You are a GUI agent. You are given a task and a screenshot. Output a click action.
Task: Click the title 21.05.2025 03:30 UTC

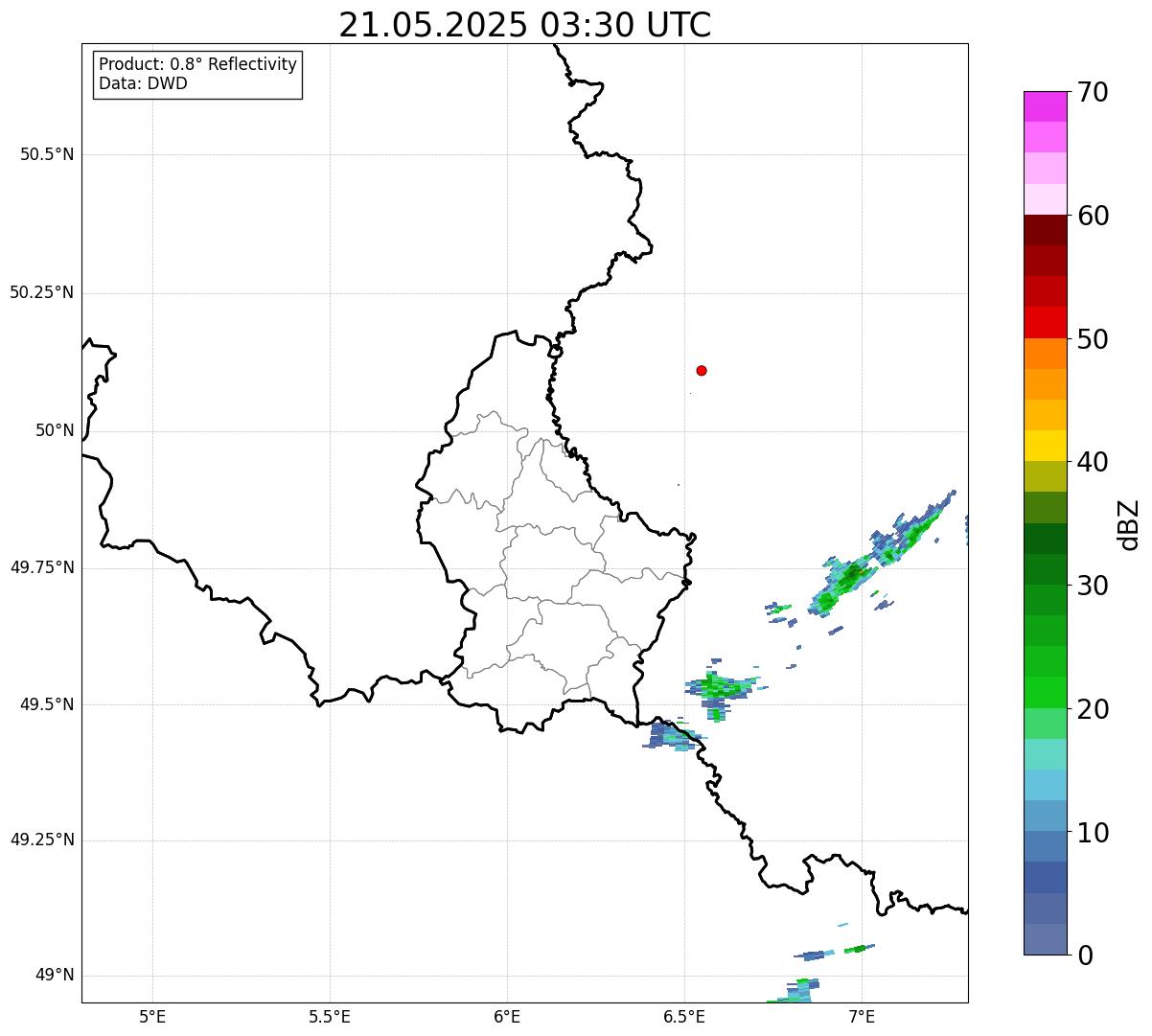pyautogui.click(x=524, y=25)
